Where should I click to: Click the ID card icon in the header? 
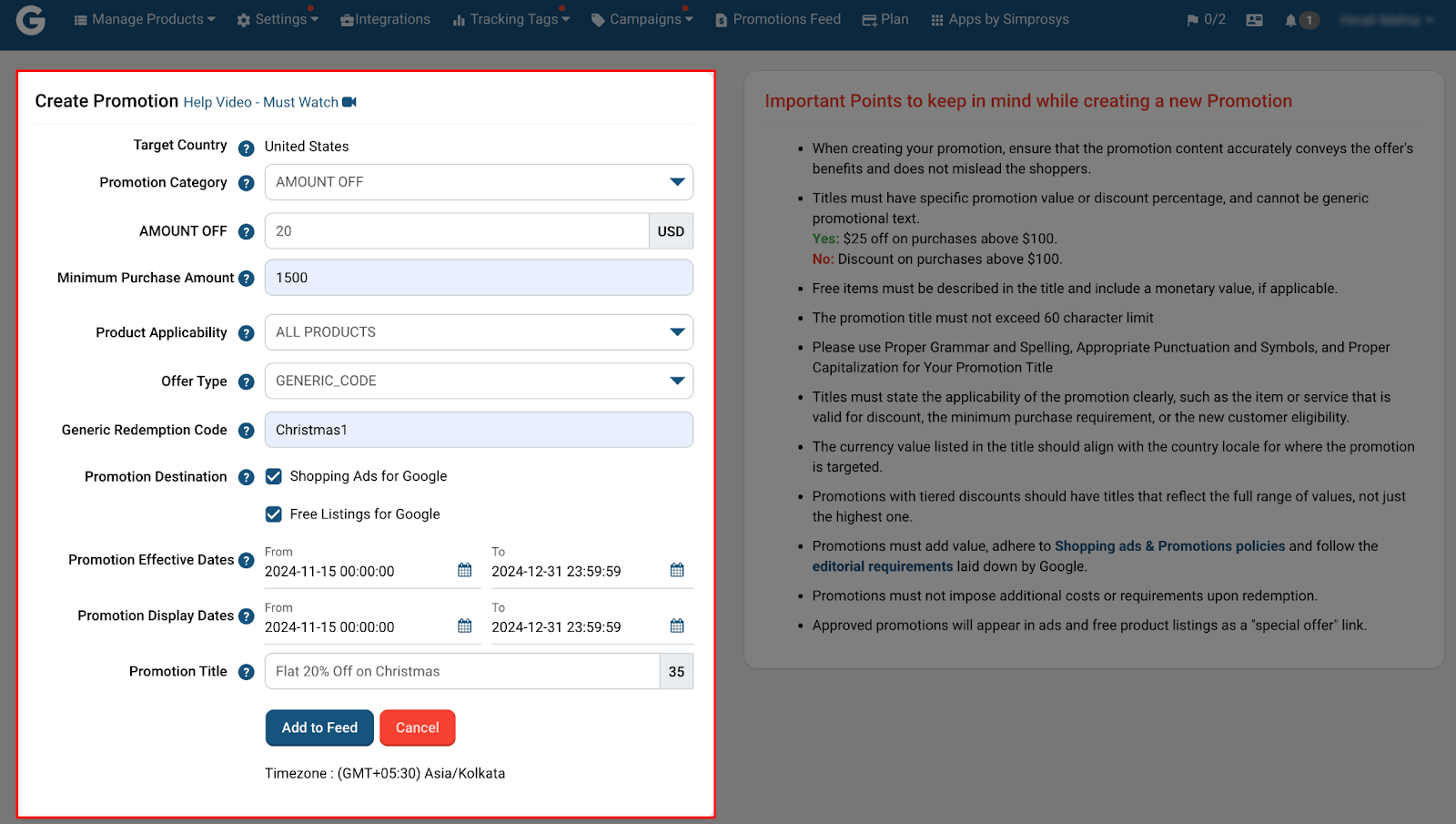[x=1254, y=20]
